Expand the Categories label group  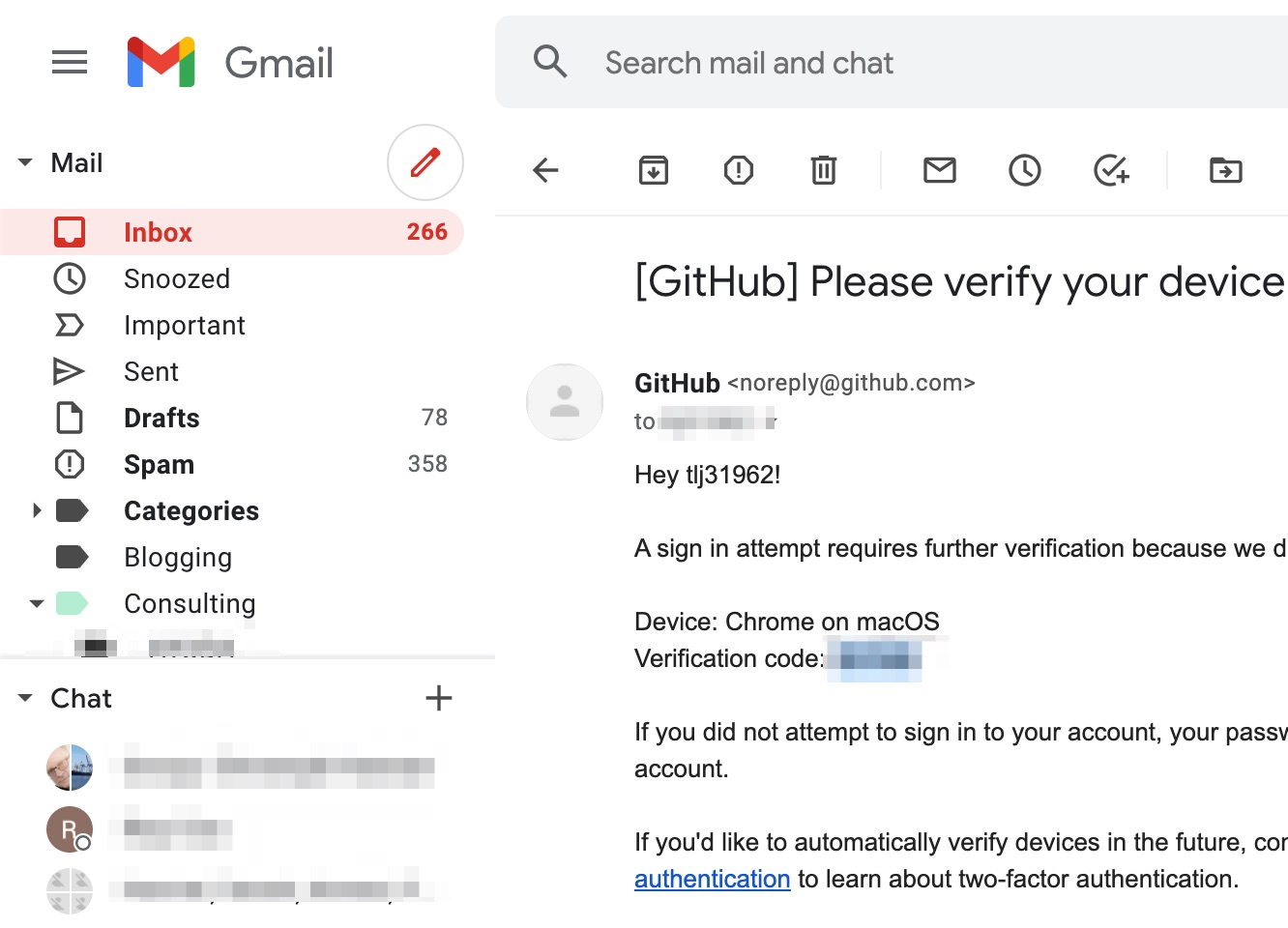point(37,510)
